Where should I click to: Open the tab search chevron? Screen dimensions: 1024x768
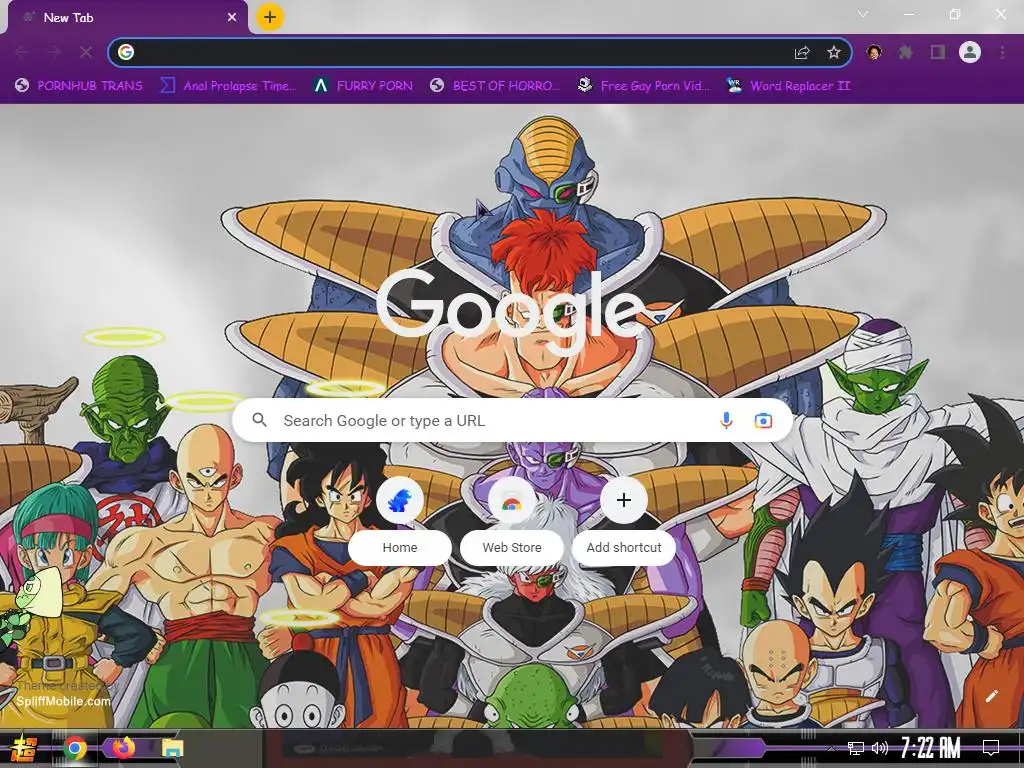(863, 14)
